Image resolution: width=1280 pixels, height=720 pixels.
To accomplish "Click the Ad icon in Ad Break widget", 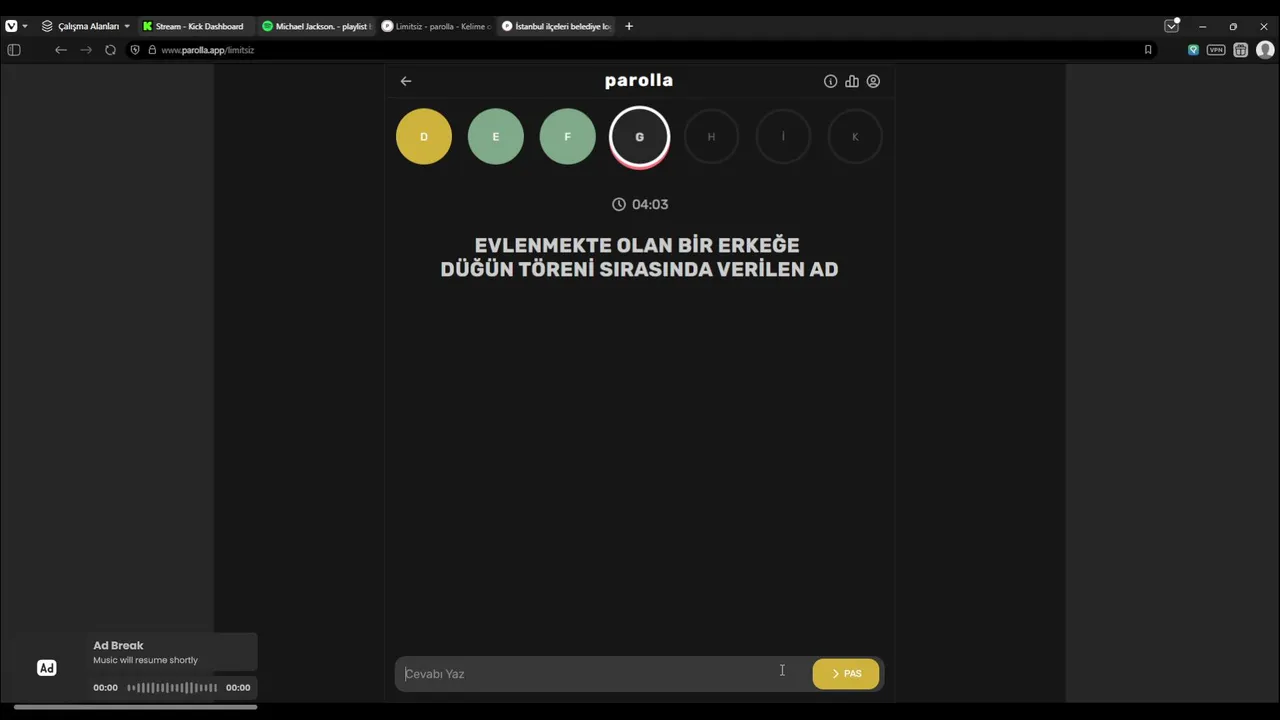I will (47, 668).
